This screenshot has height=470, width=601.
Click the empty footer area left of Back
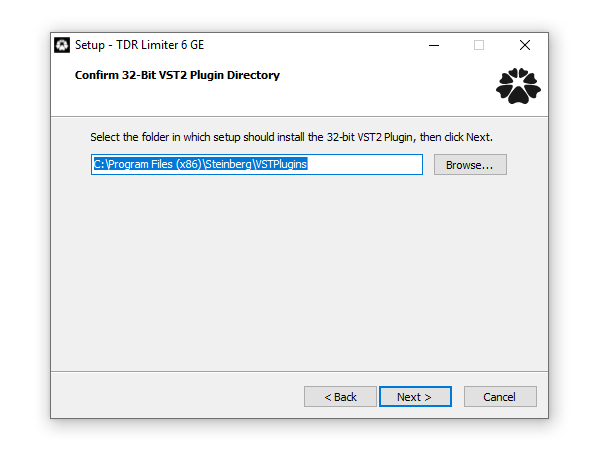point(176,396)
